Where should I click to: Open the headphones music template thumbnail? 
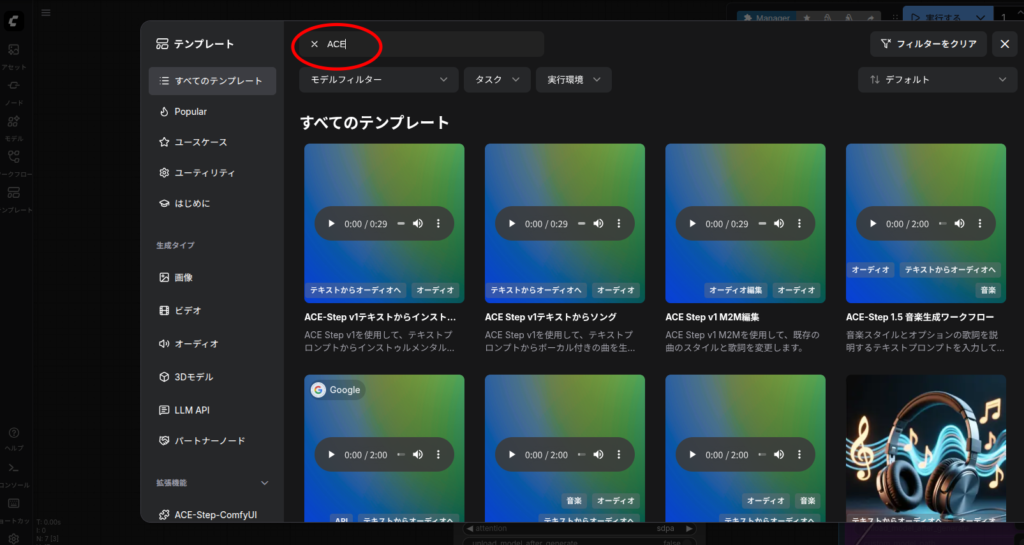click(925, 445)
